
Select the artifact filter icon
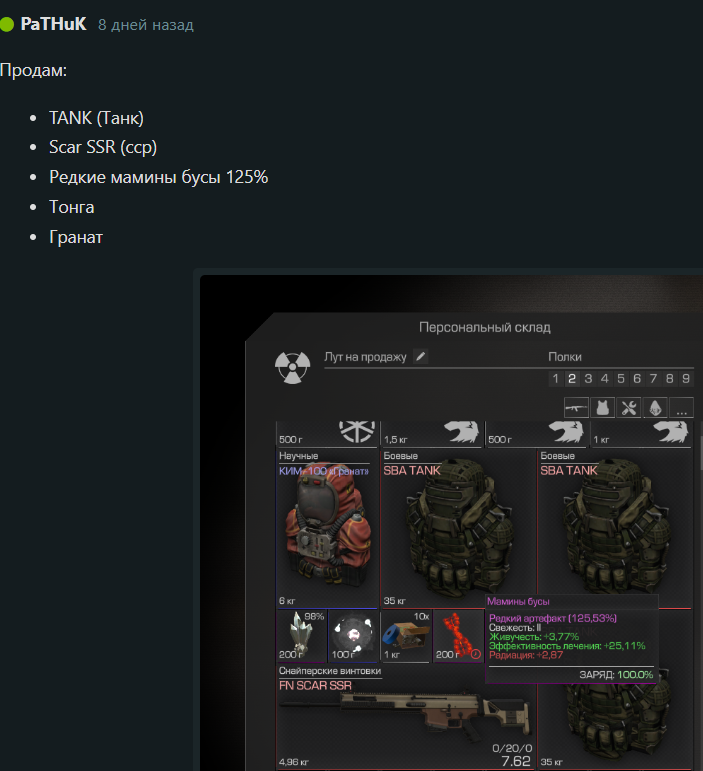(655, 408)
